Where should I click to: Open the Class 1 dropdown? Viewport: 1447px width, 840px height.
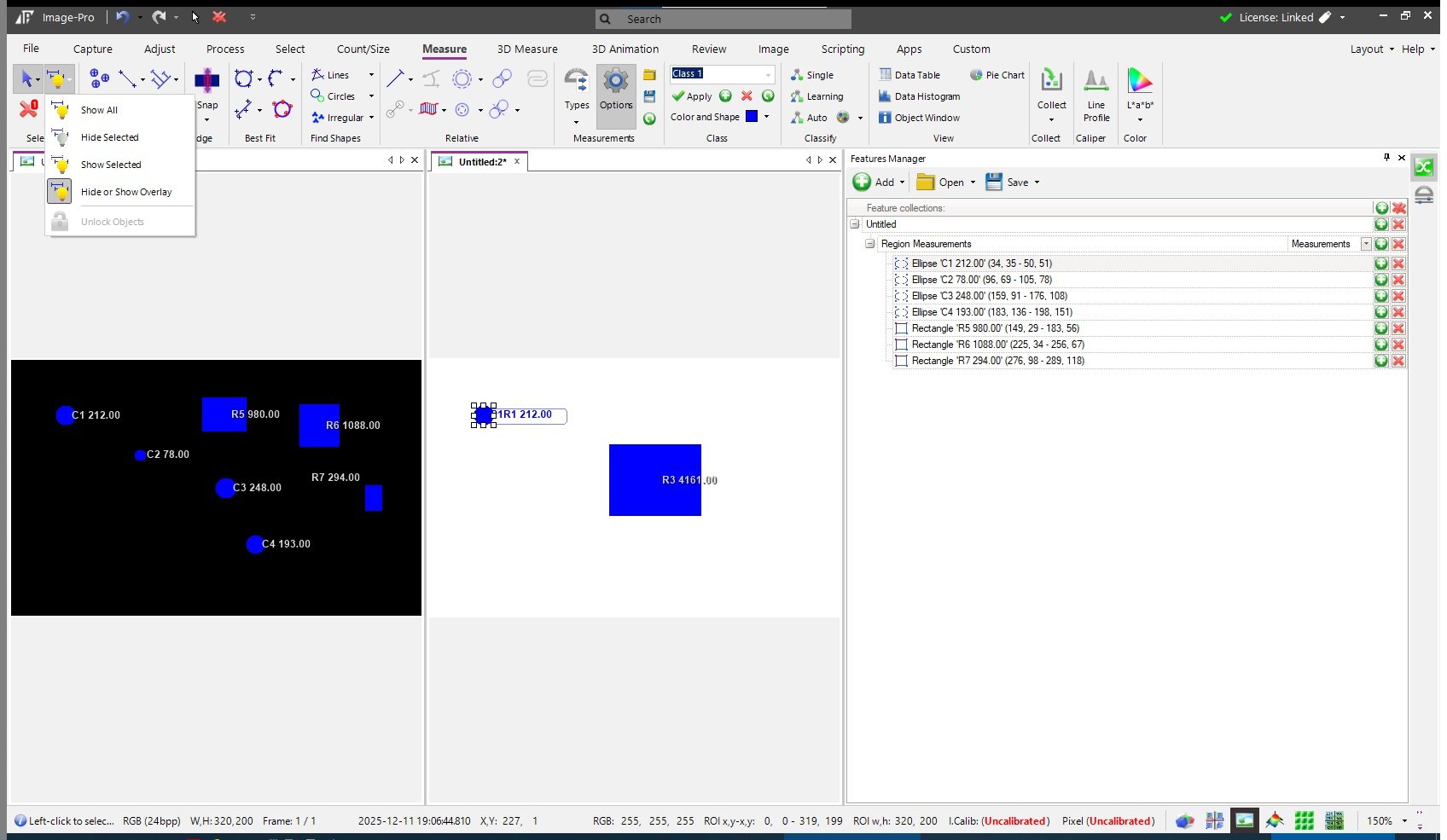[768, 74]
